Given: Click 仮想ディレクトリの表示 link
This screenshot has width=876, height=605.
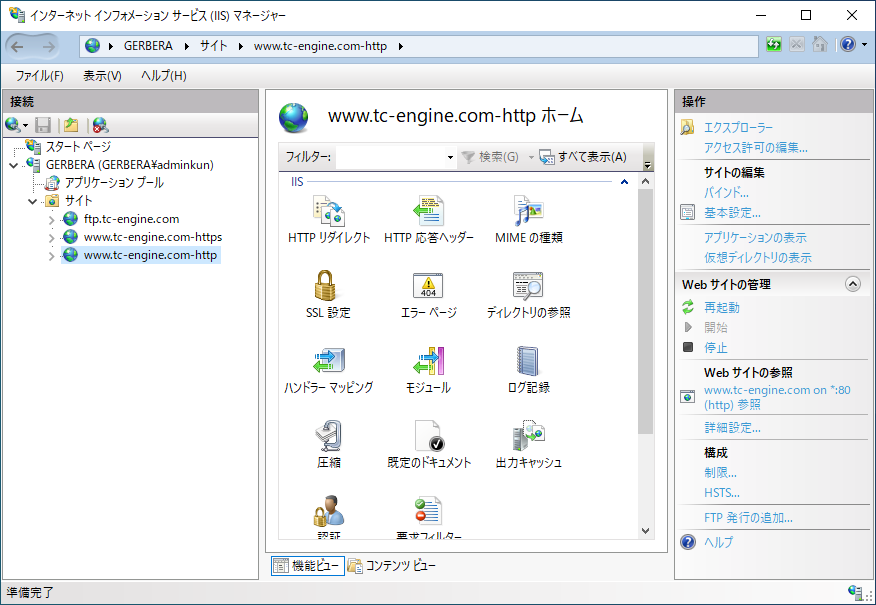Looking at the screenshot, I should point(758,258).
